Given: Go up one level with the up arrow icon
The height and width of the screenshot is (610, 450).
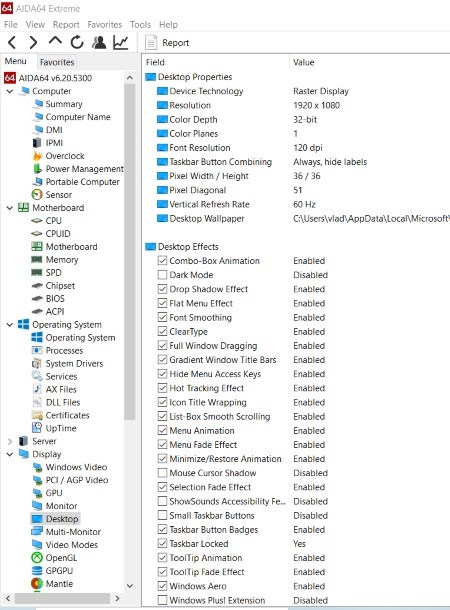Looking at the screenshot, I should tap(55, 41).
